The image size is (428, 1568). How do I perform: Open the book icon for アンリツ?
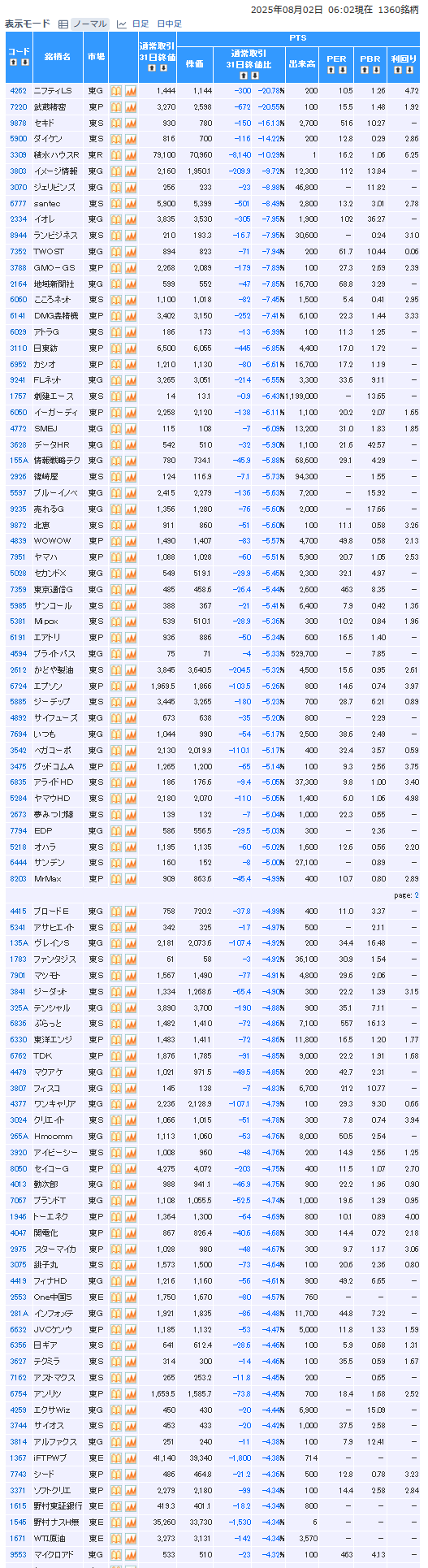pos(116,1393)
